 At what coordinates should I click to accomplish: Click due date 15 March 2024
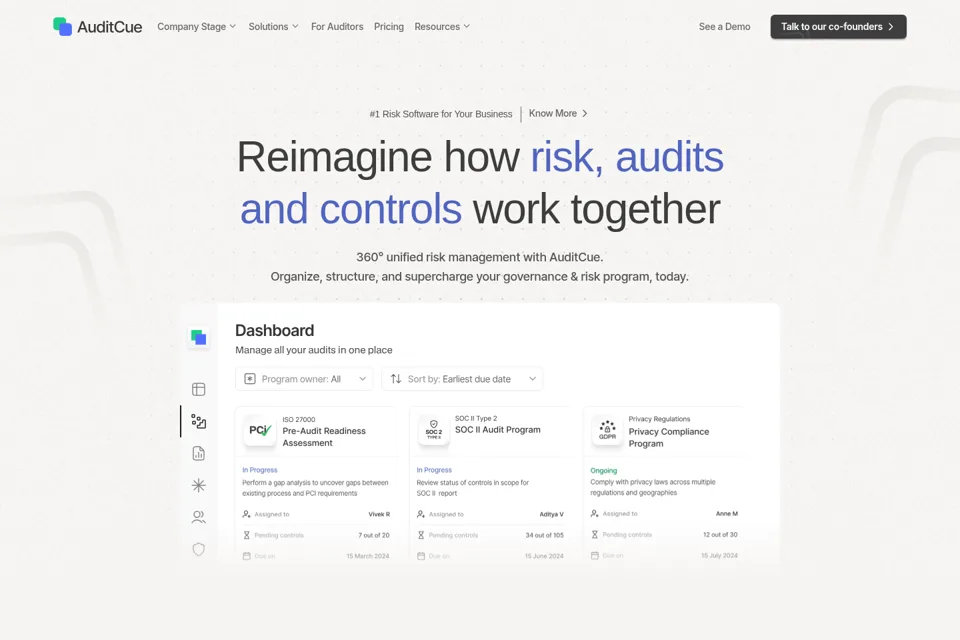(368, 555)
